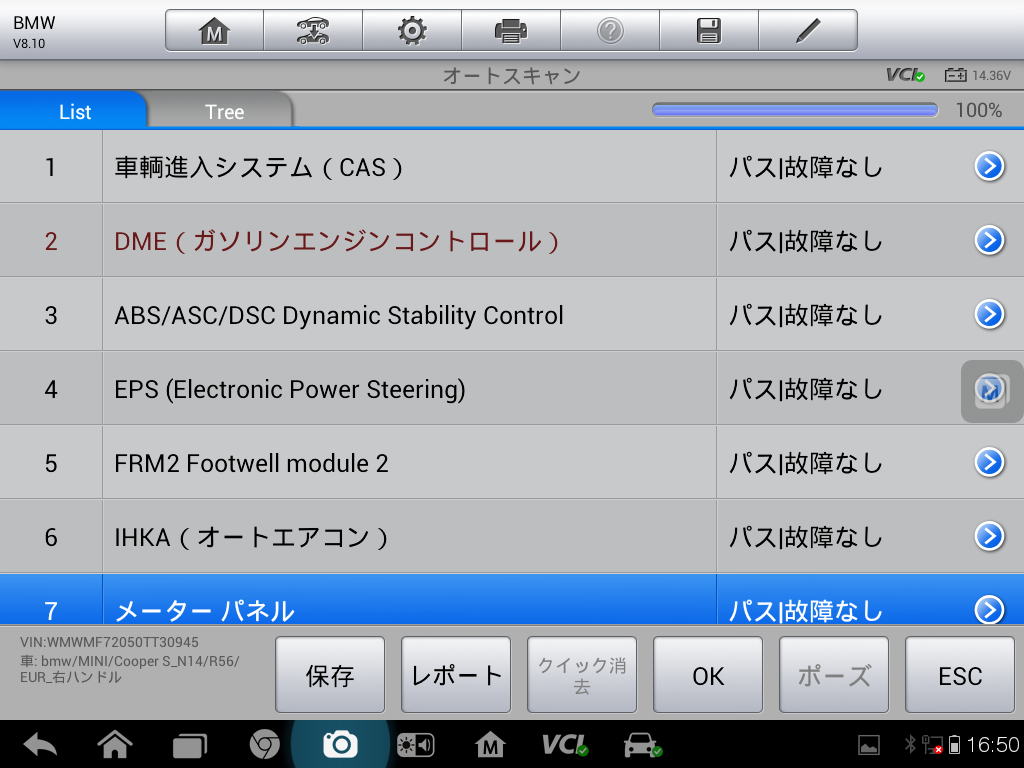The image size is (1024, 768).
Task: Launch Chrome browser icon
Action: [x=264, y=744]
